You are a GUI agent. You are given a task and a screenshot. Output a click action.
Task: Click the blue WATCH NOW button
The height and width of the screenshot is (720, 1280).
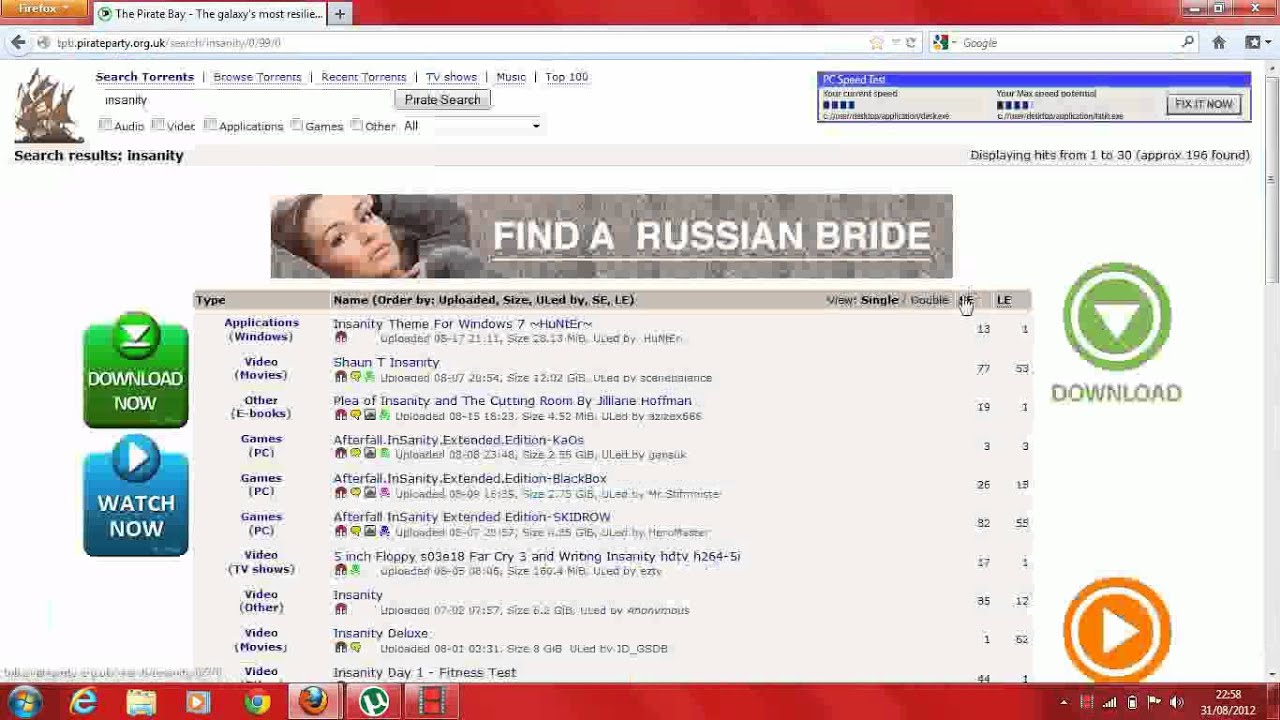[x=136, y=497]
